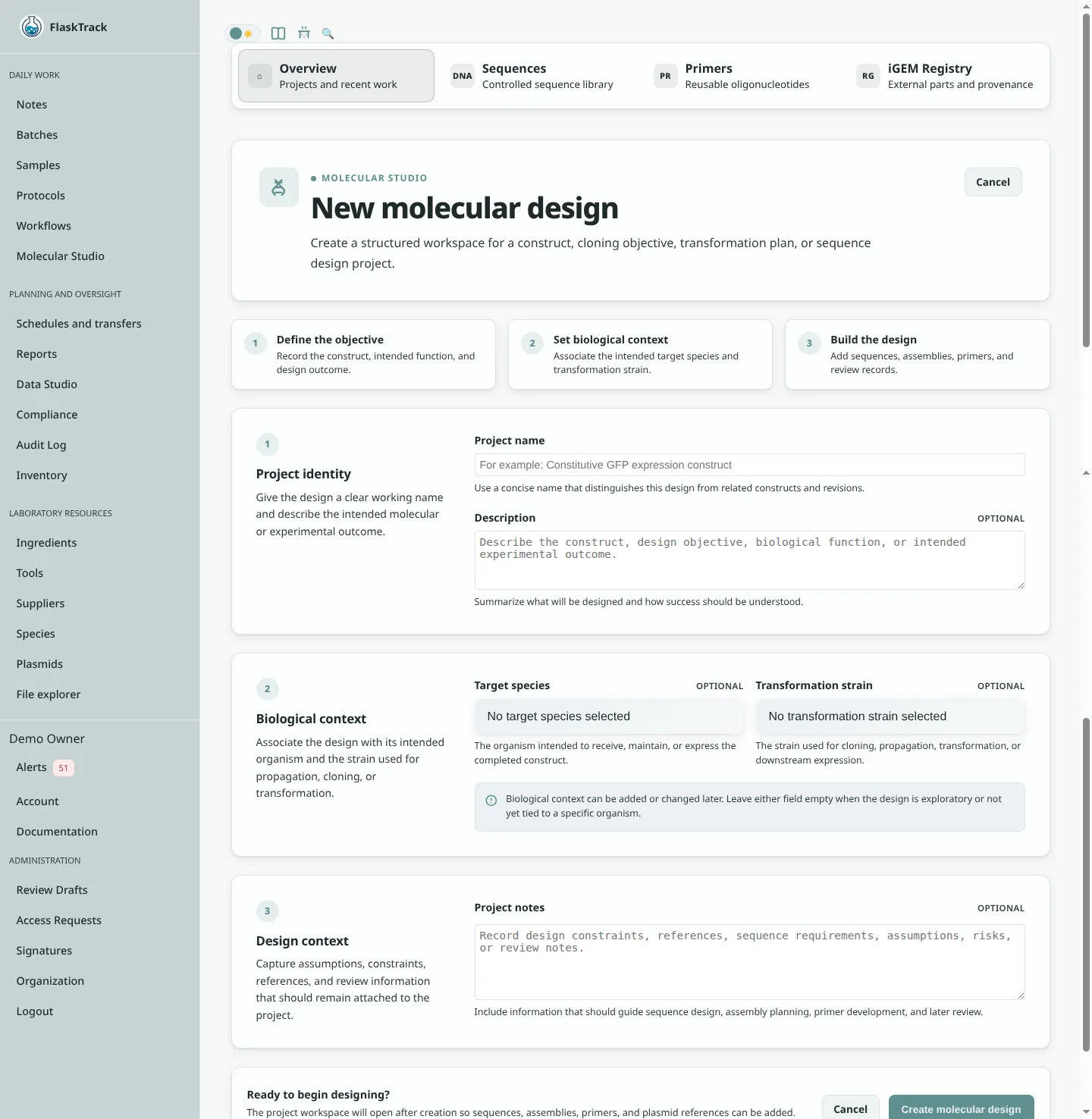Click the Project notes text area

coord(749,961)
